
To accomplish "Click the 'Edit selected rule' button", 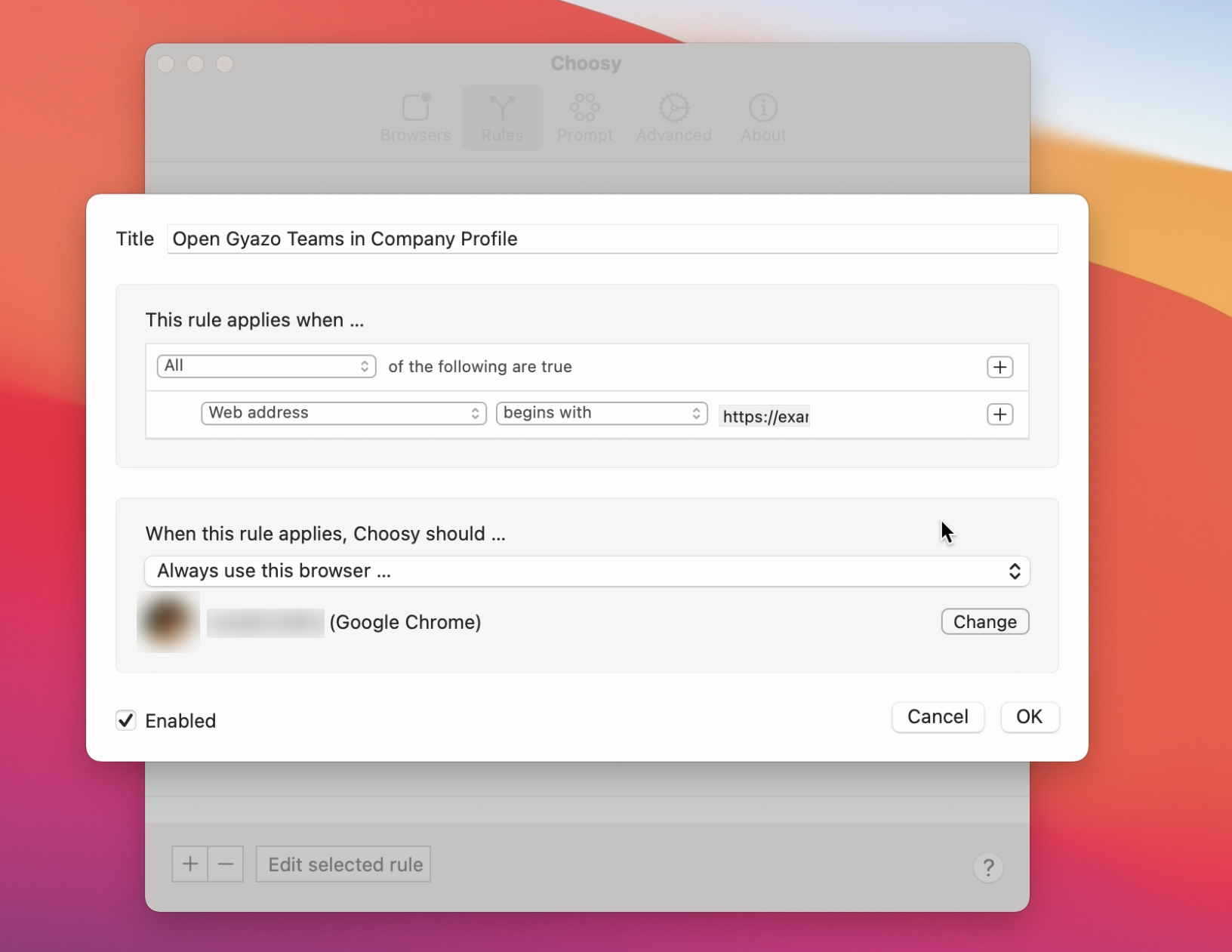I will click(343, 864).
